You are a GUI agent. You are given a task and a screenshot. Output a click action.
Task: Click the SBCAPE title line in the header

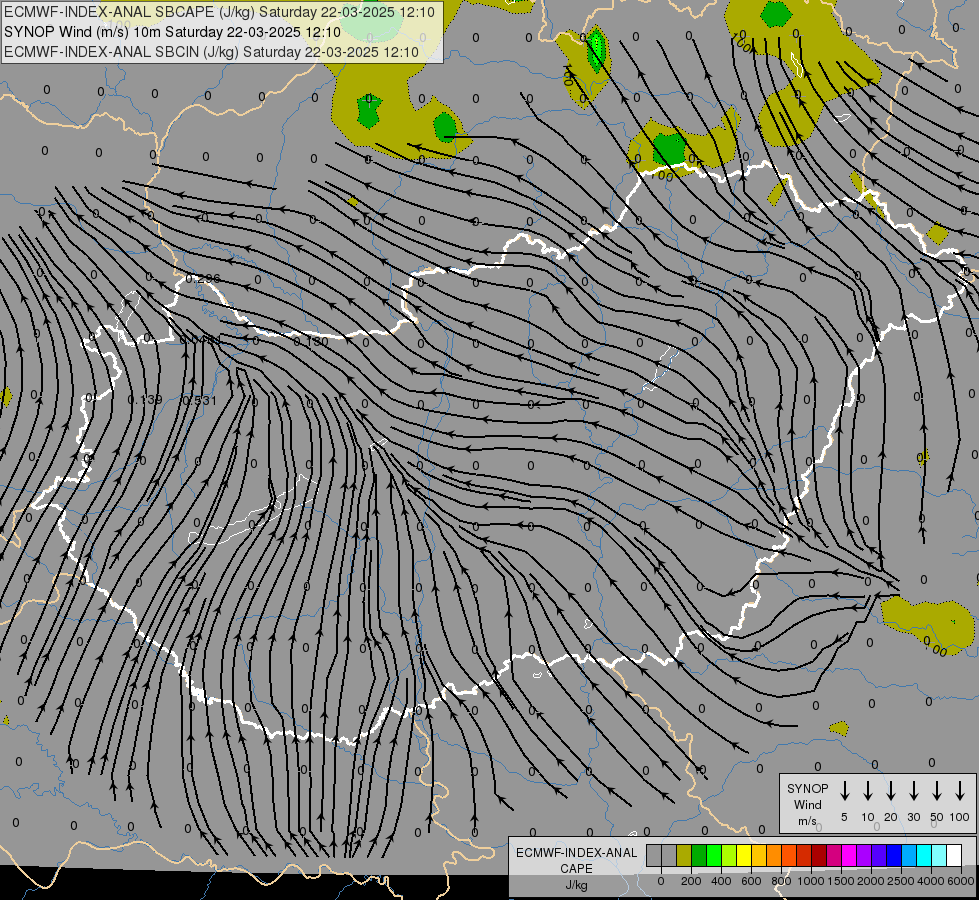coord(219,12)
